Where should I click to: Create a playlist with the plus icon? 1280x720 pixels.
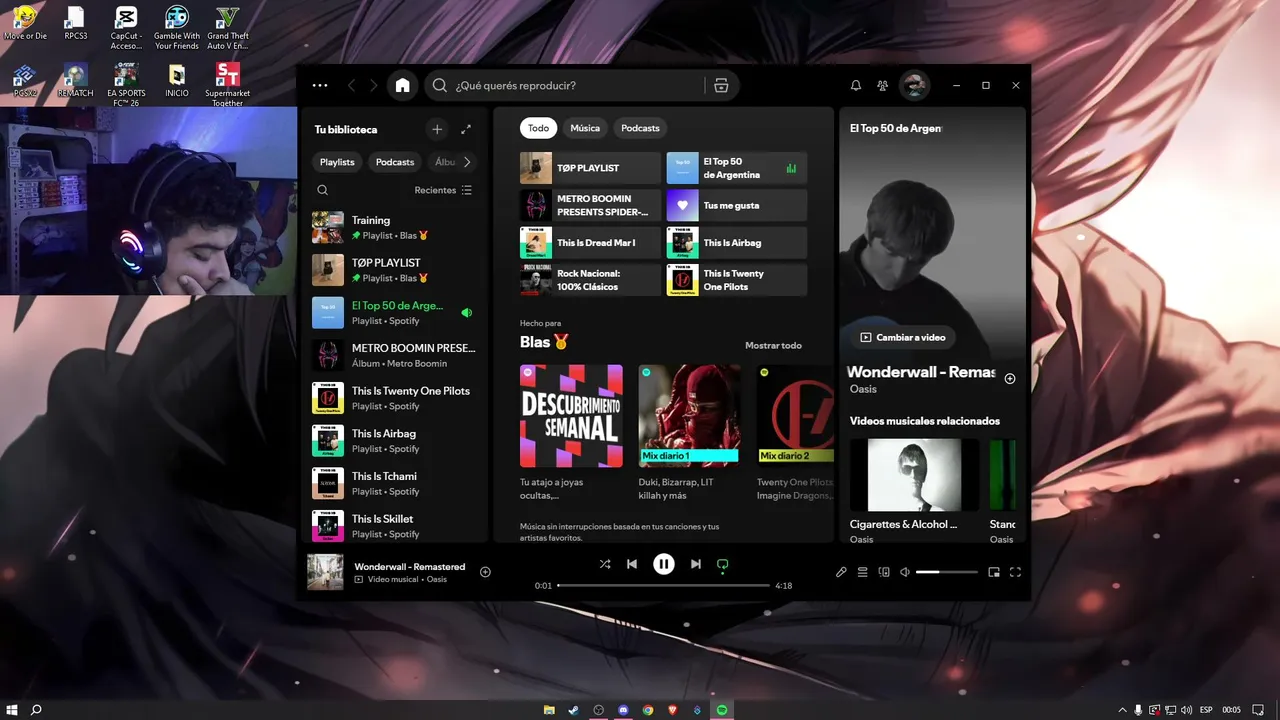tap(437, 129)
